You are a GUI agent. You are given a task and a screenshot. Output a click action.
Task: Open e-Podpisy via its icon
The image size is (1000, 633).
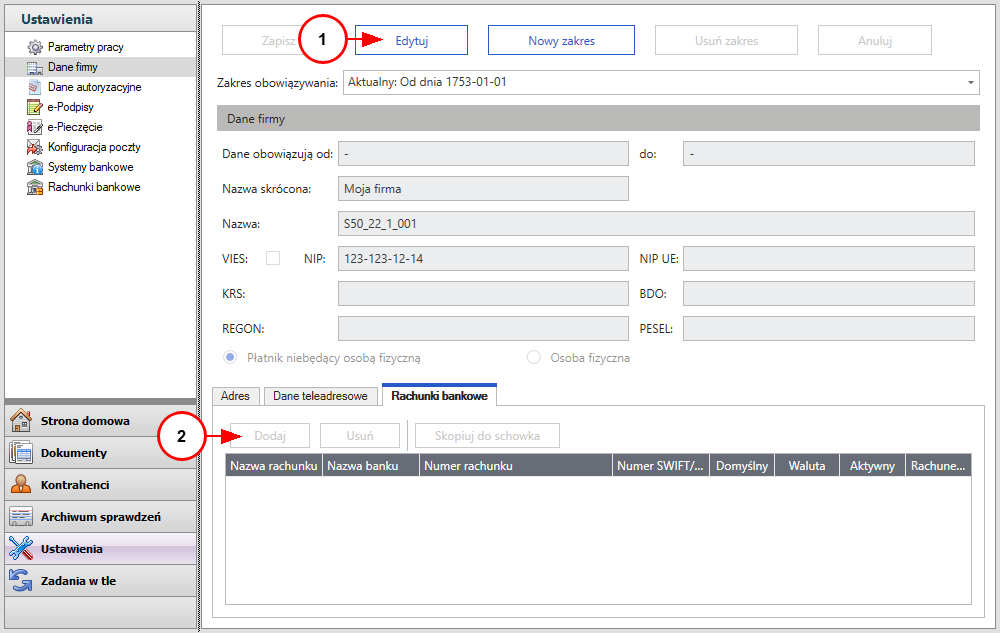click(x=35, y=107)
